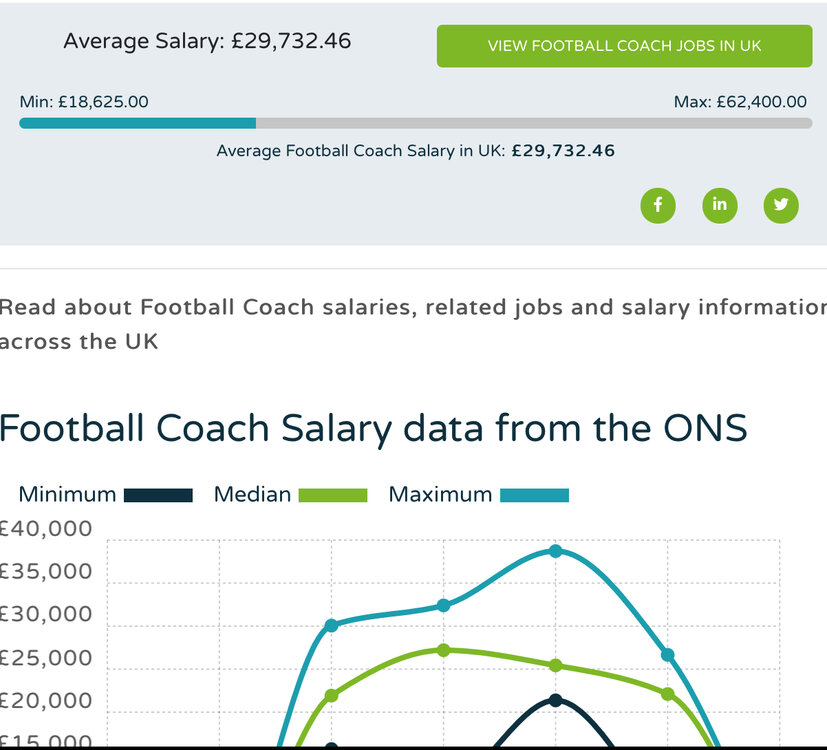This screenshot has height=750, width=827.
Task: Click the teal filled part of salary bar
Action: click(x=137, y=123)
